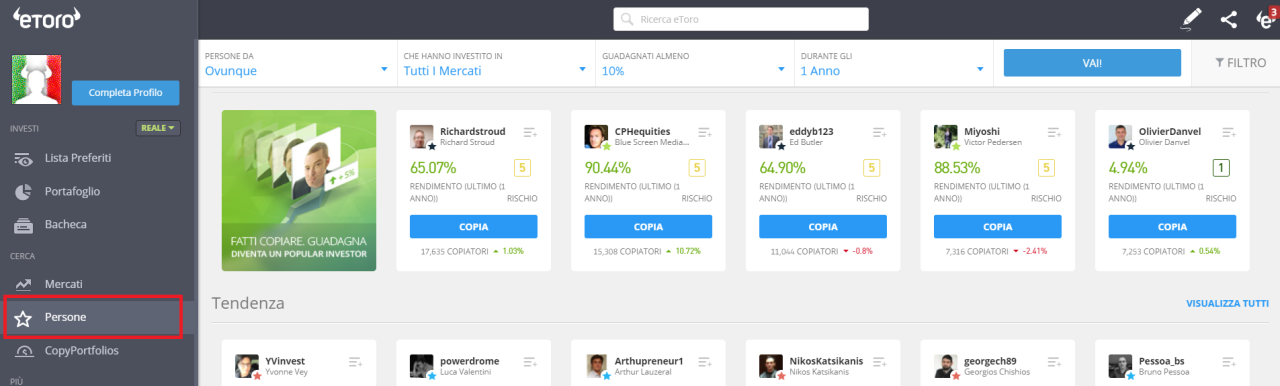The image size is (1280, 386).
Task: Click the VISUALIZZA TUTTI link
Action: [1227, 303]
